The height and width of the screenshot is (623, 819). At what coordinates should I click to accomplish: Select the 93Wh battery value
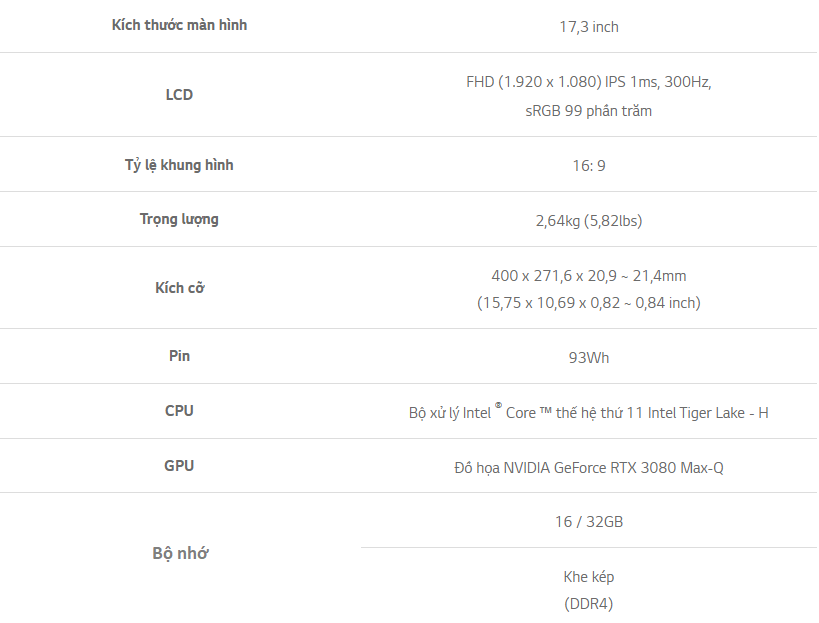pos(589,358)
